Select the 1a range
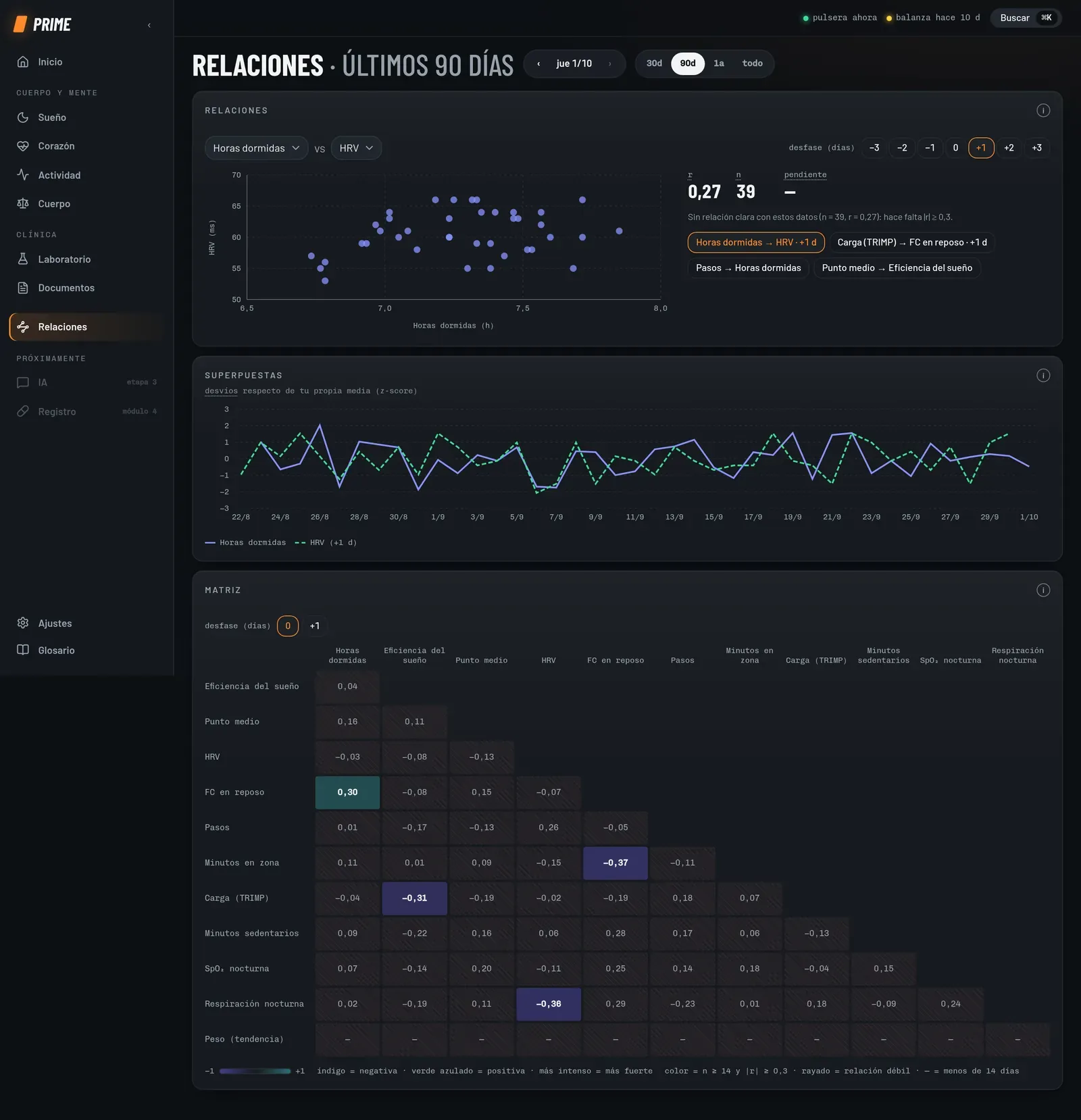The image size is (1081, 1120). [719, 63]
